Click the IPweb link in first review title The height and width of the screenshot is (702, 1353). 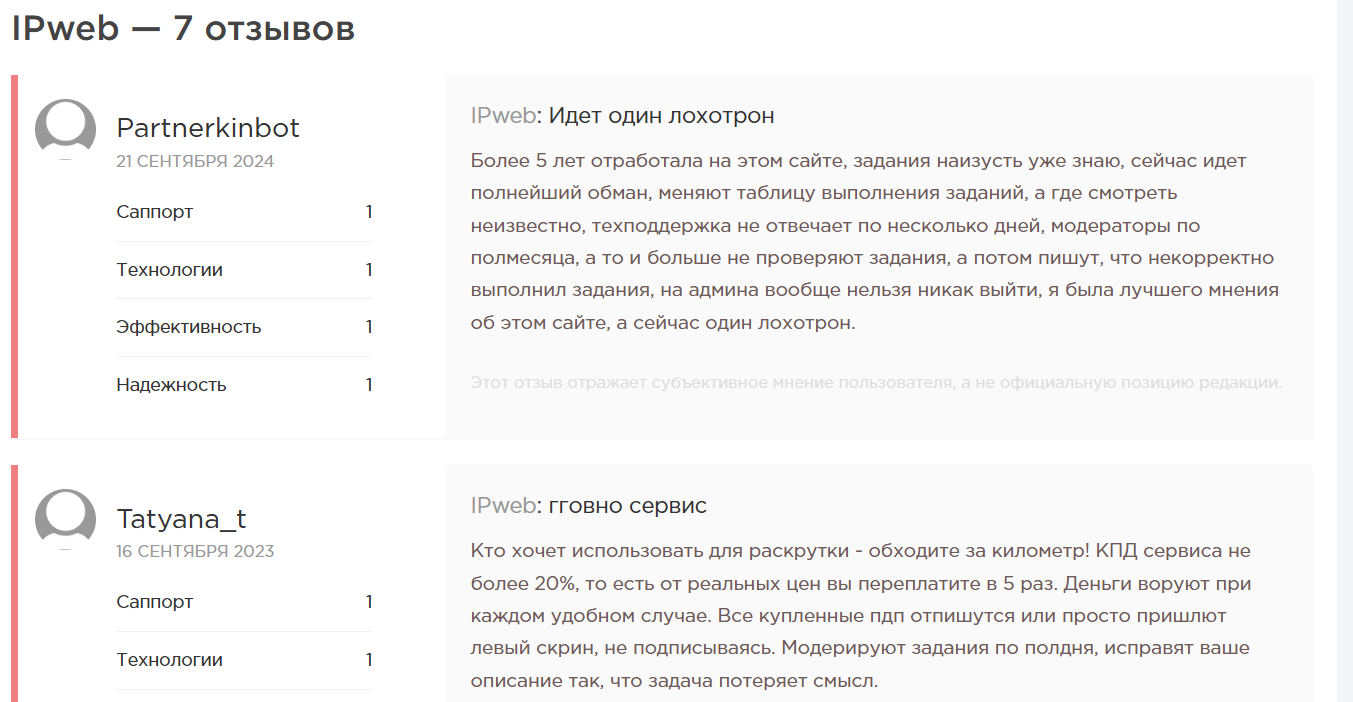(503, 116)
